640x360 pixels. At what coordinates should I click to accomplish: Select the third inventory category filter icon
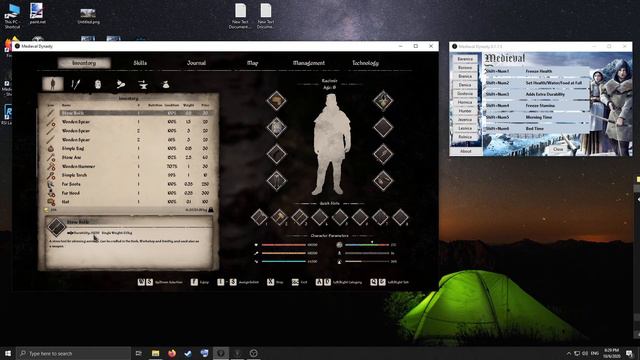98,84
